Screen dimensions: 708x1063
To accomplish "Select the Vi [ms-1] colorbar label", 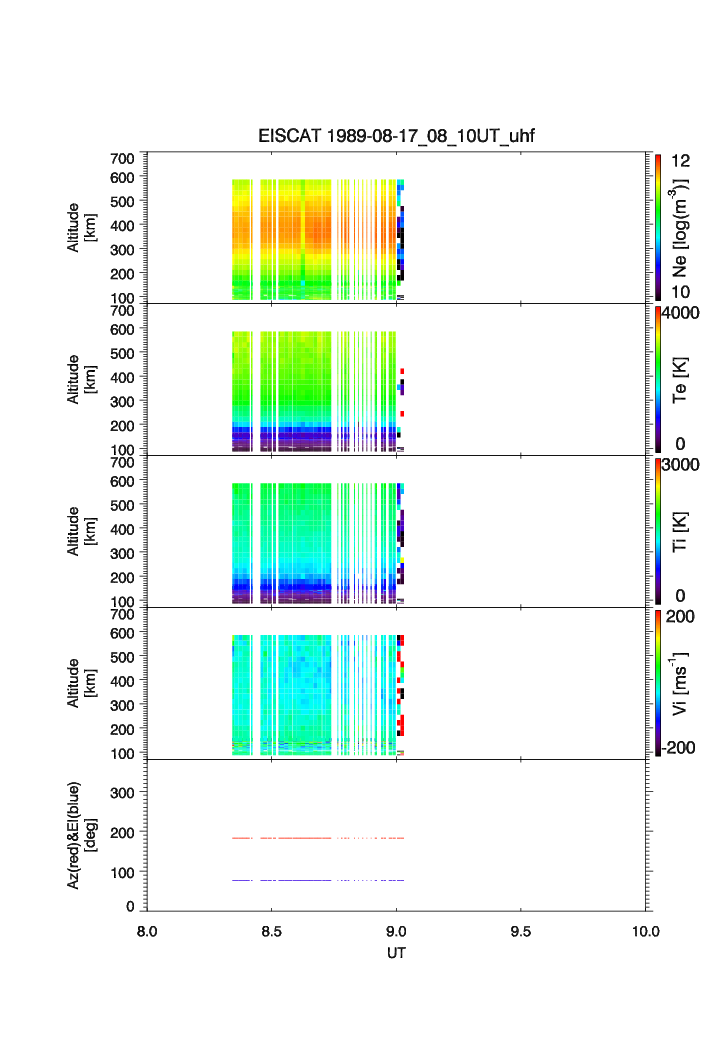I will tap(679, 682).
